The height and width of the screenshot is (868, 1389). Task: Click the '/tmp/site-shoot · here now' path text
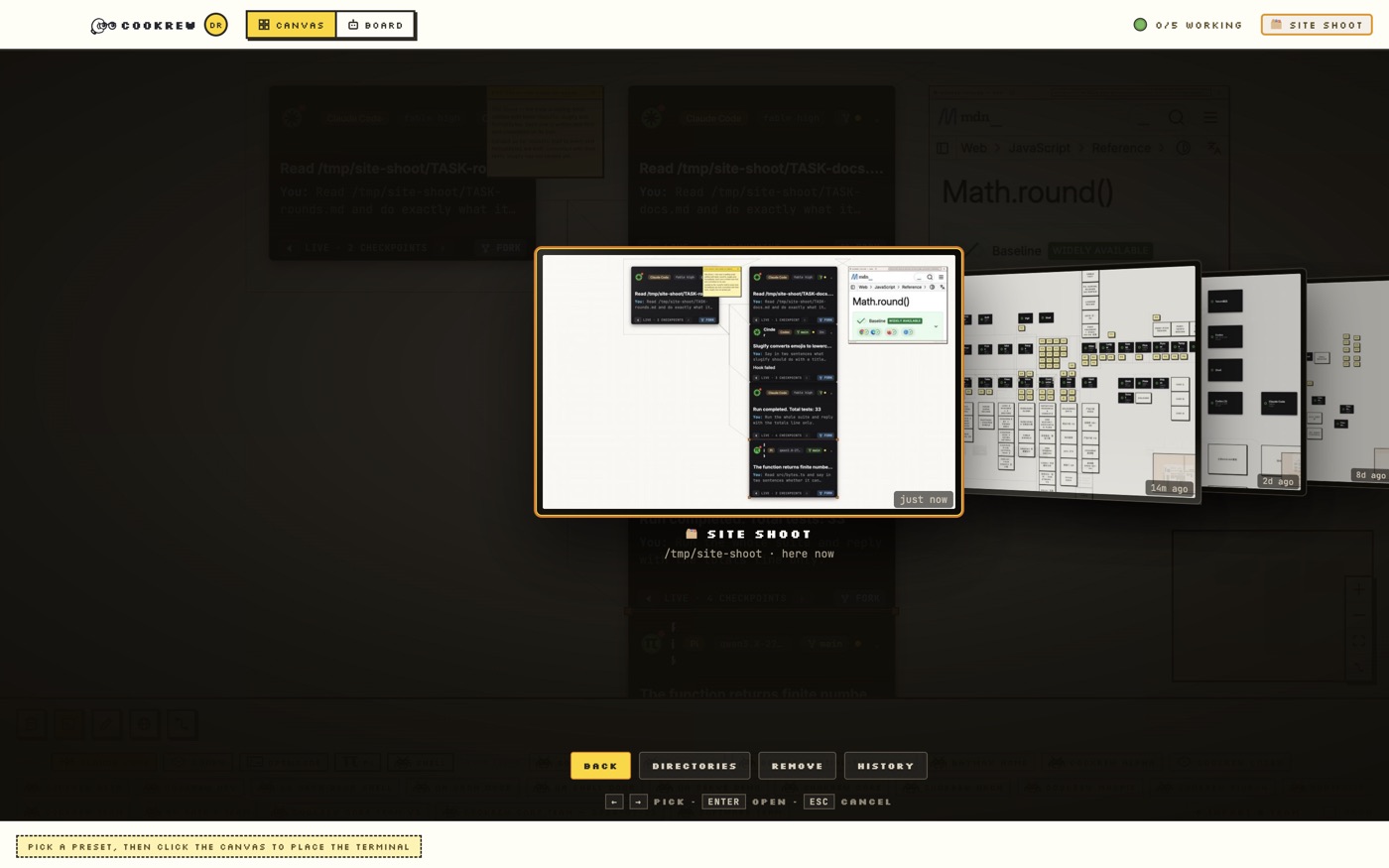[x=749, y=554]
